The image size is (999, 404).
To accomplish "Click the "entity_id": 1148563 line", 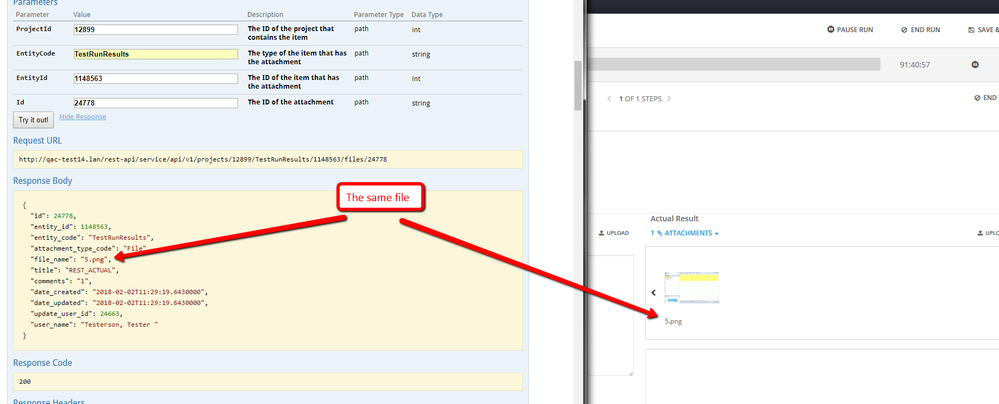I will [71, 227].
